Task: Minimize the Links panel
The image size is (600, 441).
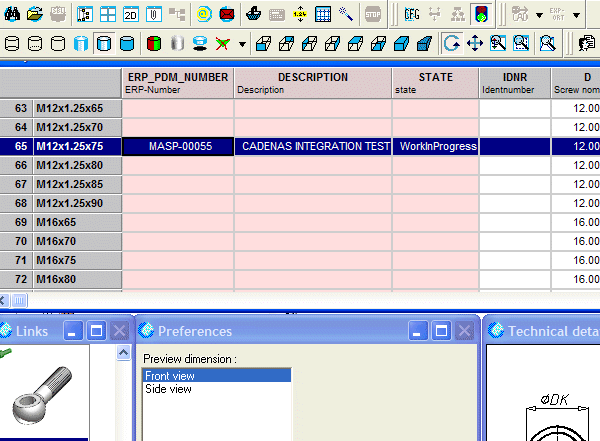Action: point(72,331)
